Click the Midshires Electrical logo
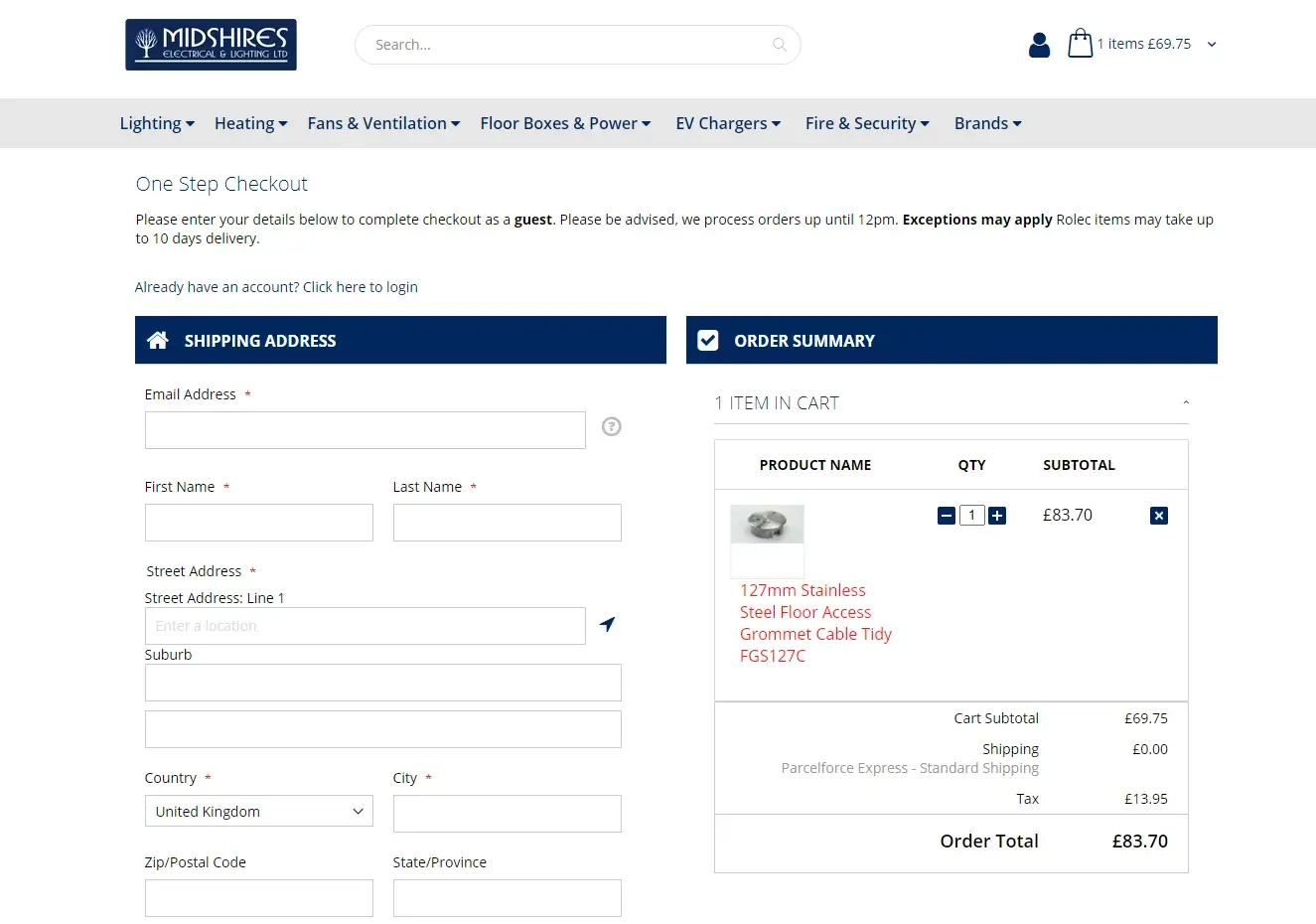The image size is (1316, 924). click(210, 44)
